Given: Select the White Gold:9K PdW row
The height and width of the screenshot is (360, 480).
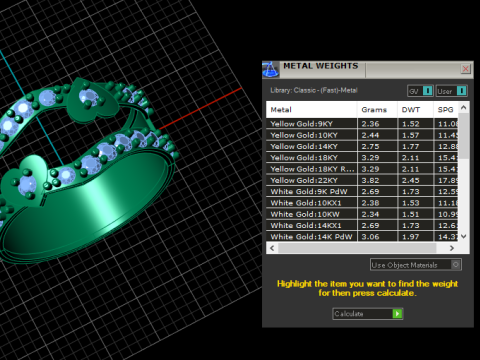Looking at the screenshot, I should click(x=362, y=192).
